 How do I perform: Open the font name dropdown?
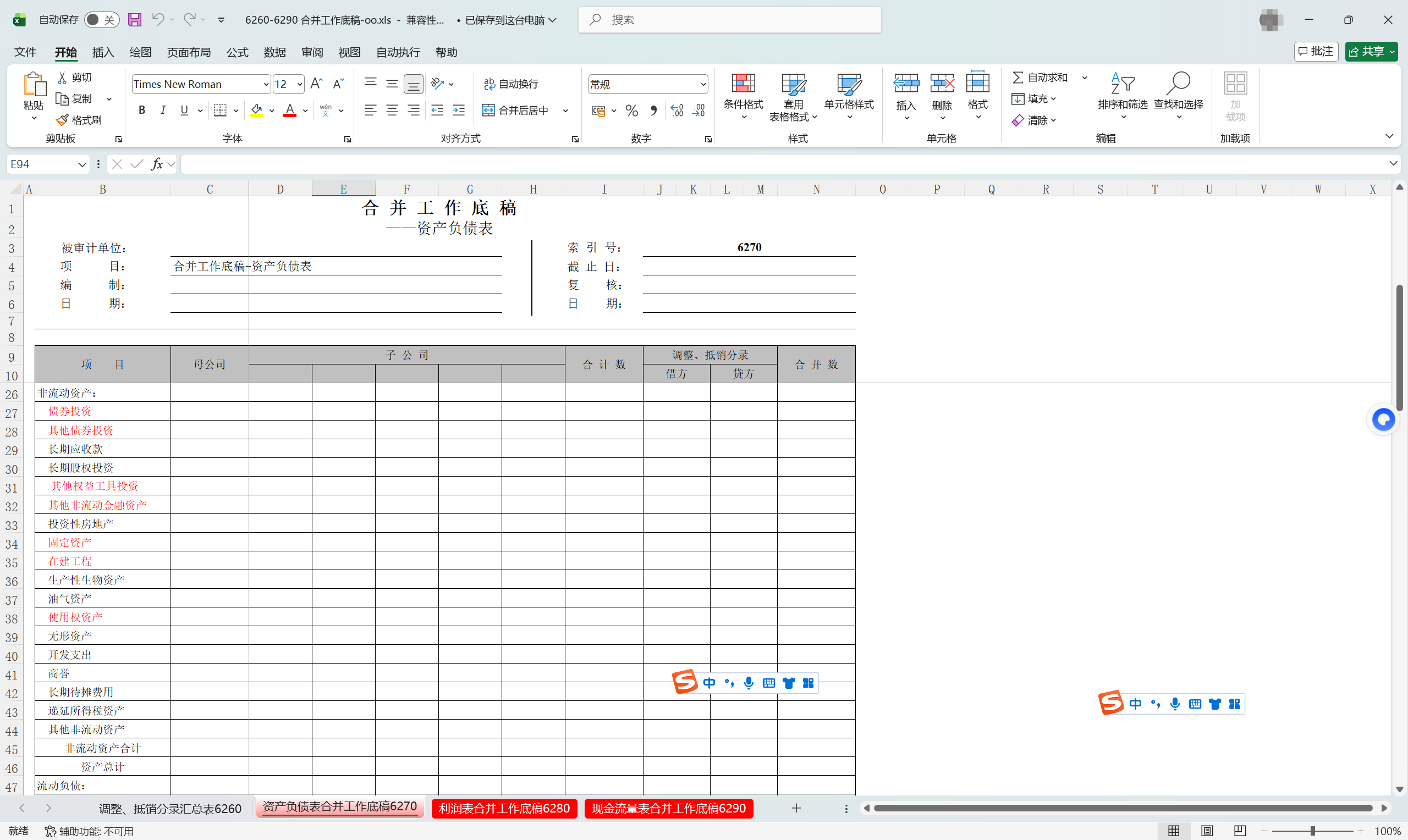tap(266, 84)
